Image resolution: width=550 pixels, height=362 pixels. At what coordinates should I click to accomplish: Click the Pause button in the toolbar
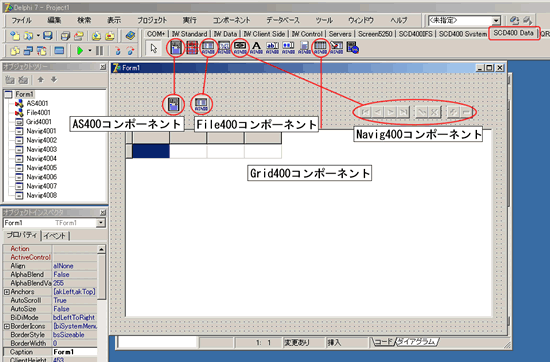[x=100, y=51]
